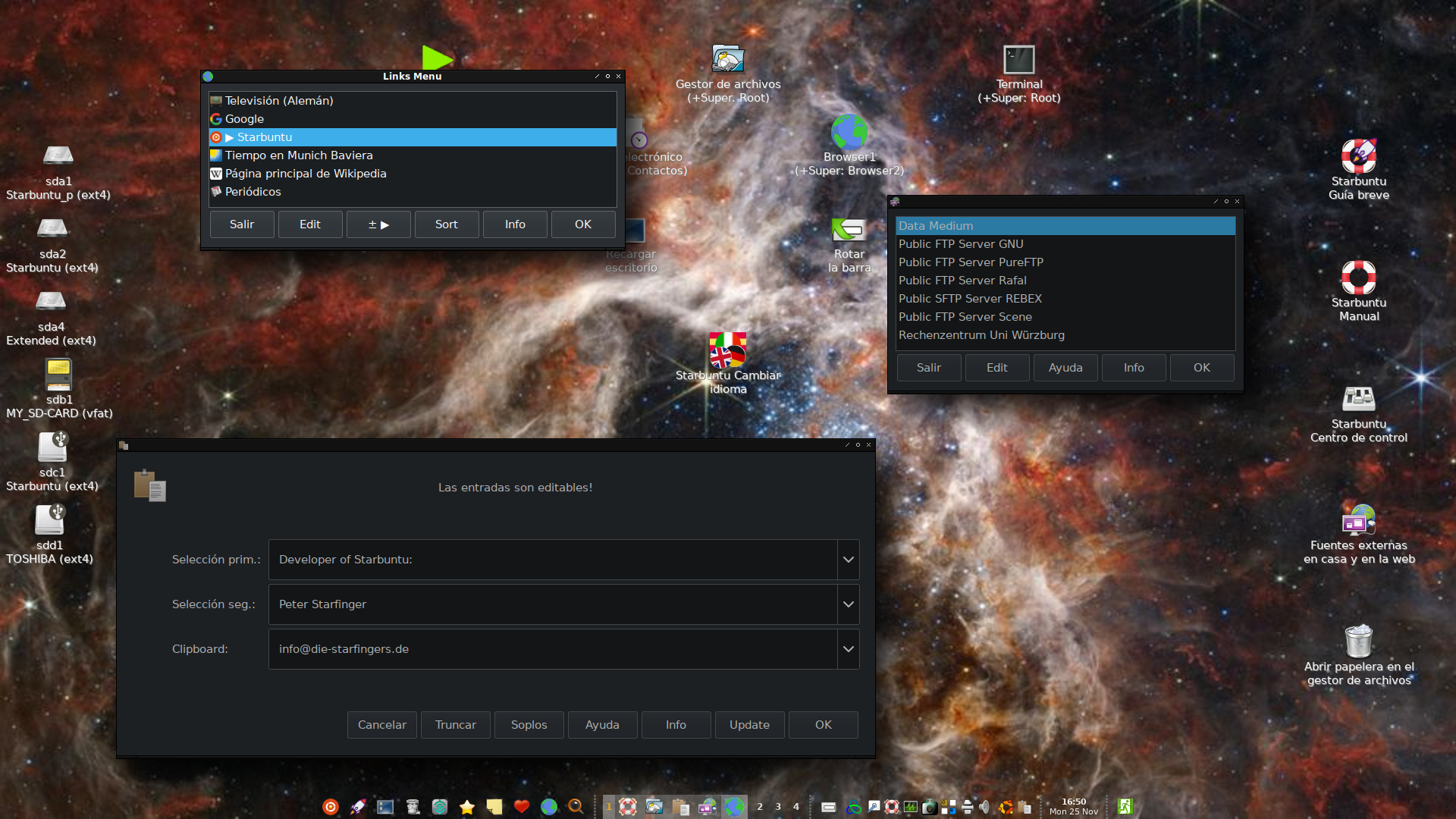
Task: Select Starbuntu entry in Links Menu
Action: point(413,137)
